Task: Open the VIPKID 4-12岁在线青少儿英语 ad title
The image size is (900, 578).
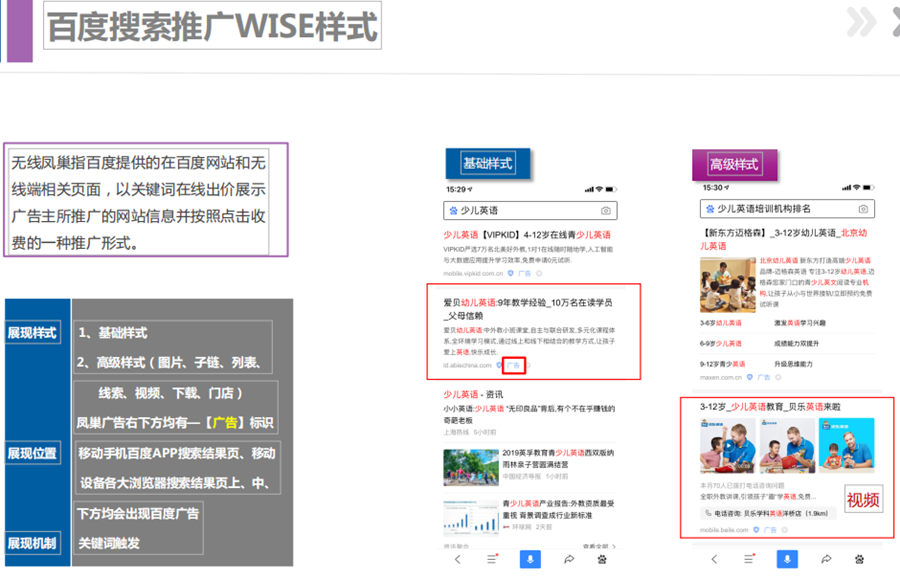Action: point(513,235)
